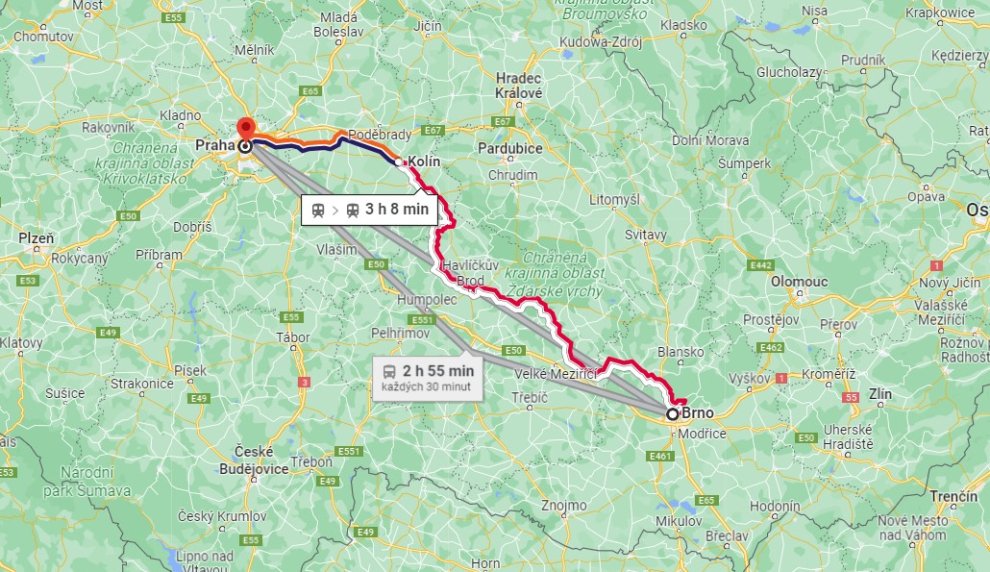Click the bus icon in the 2 h 55 min box
990x572 pixels.
click(389, 372)
